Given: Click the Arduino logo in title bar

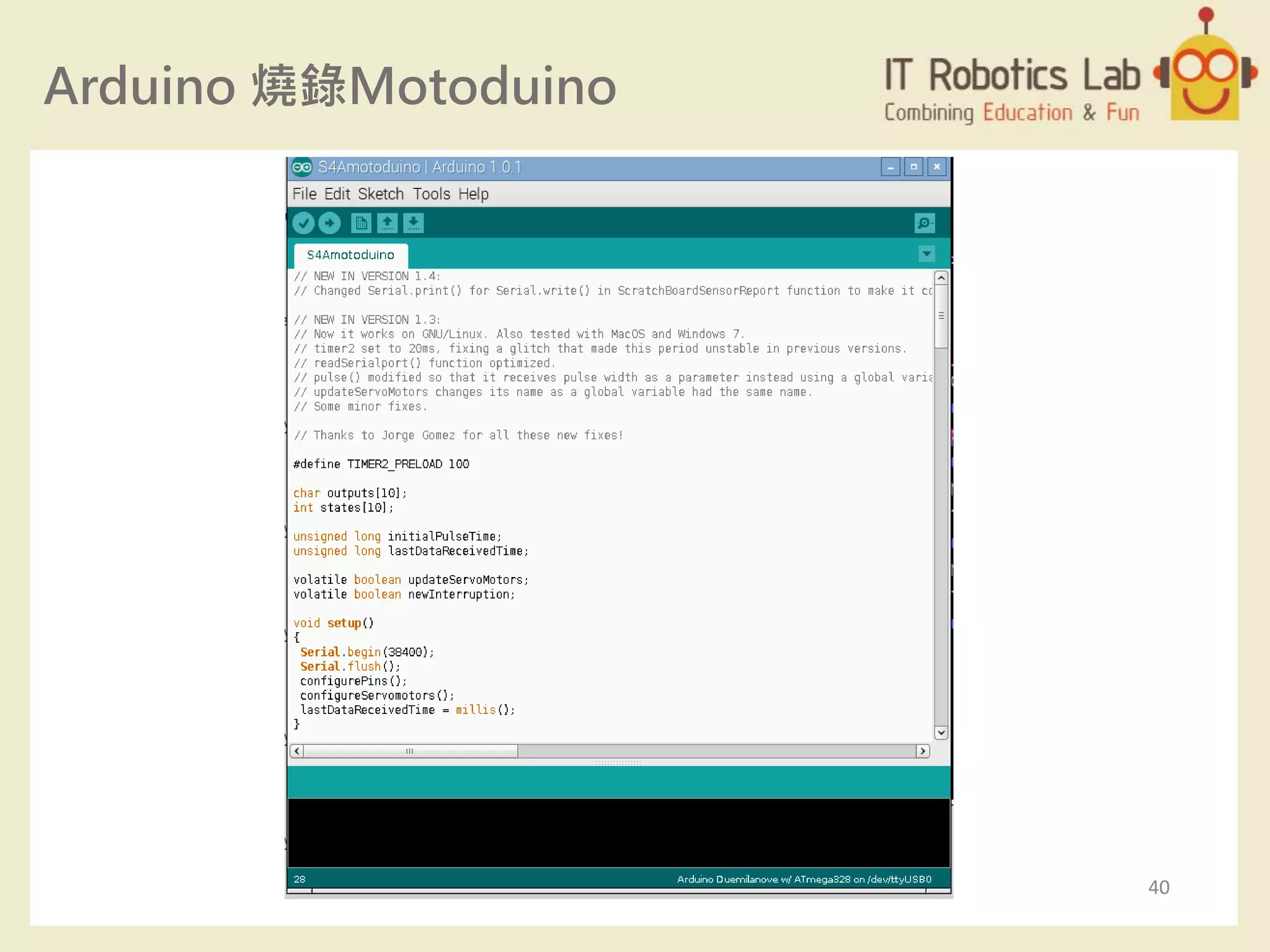Looking at the screenshot, I should pyautogui.click(x=302, y=167).
